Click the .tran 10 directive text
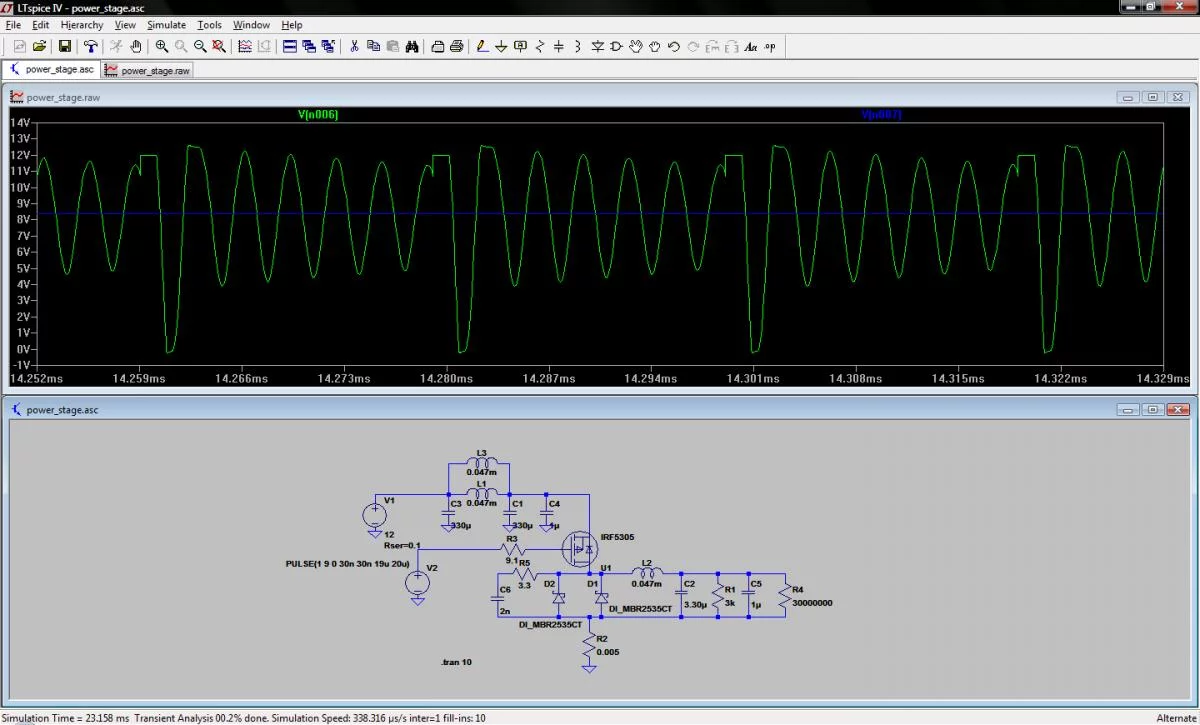 coord(456,663)
